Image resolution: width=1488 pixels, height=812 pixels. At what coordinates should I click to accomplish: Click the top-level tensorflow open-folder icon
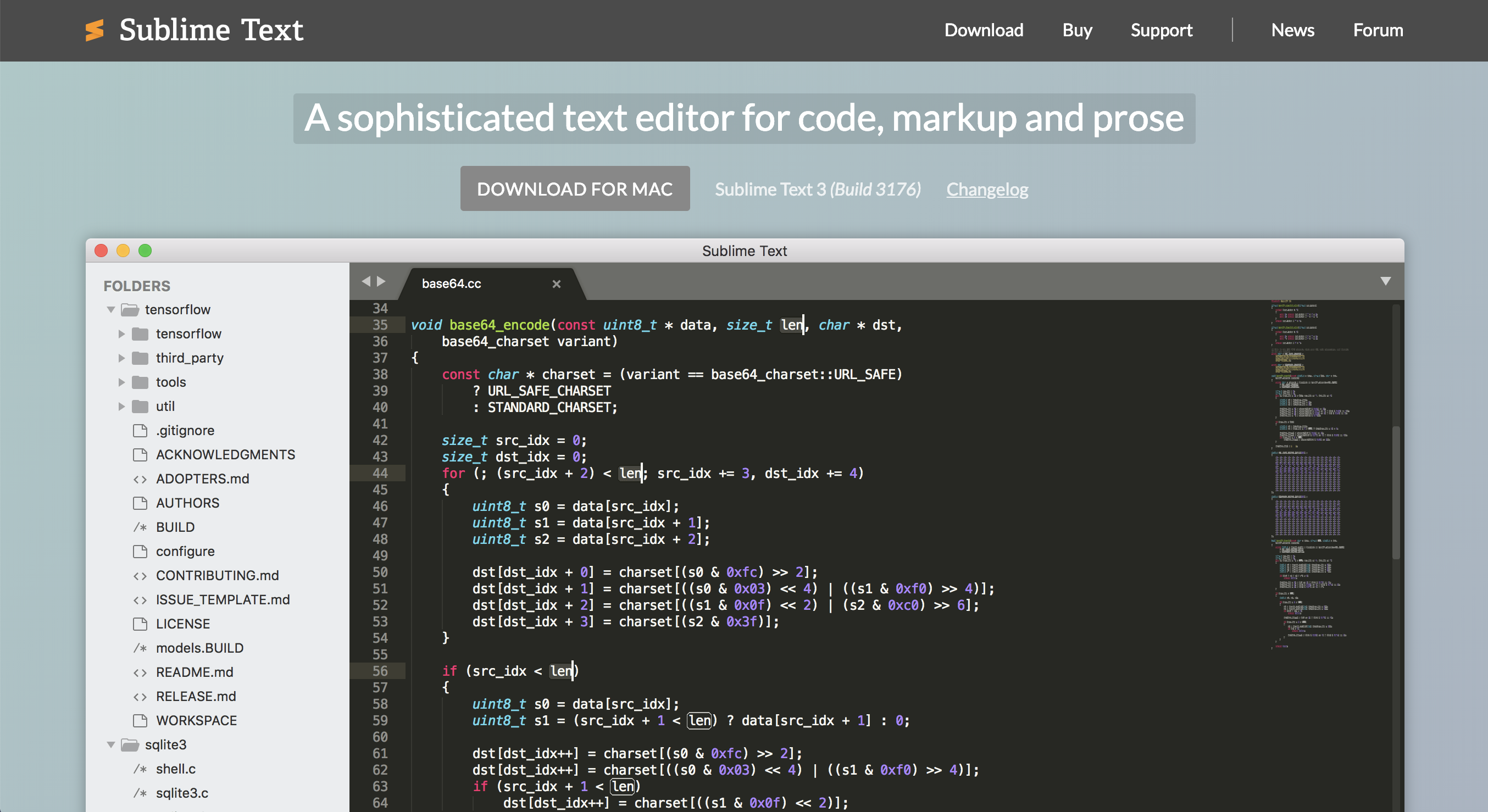coord(130,310)
